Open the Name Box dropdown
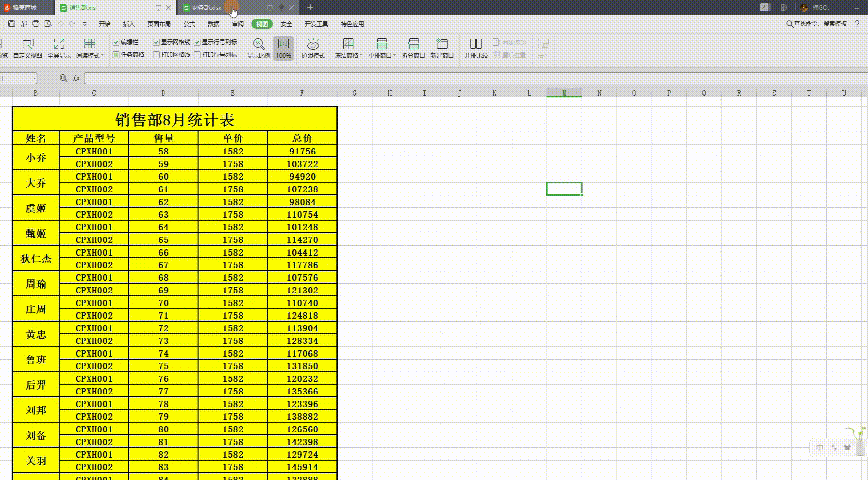Image resolution: width=868 pixels, height=480 pixels. (35, 78)
